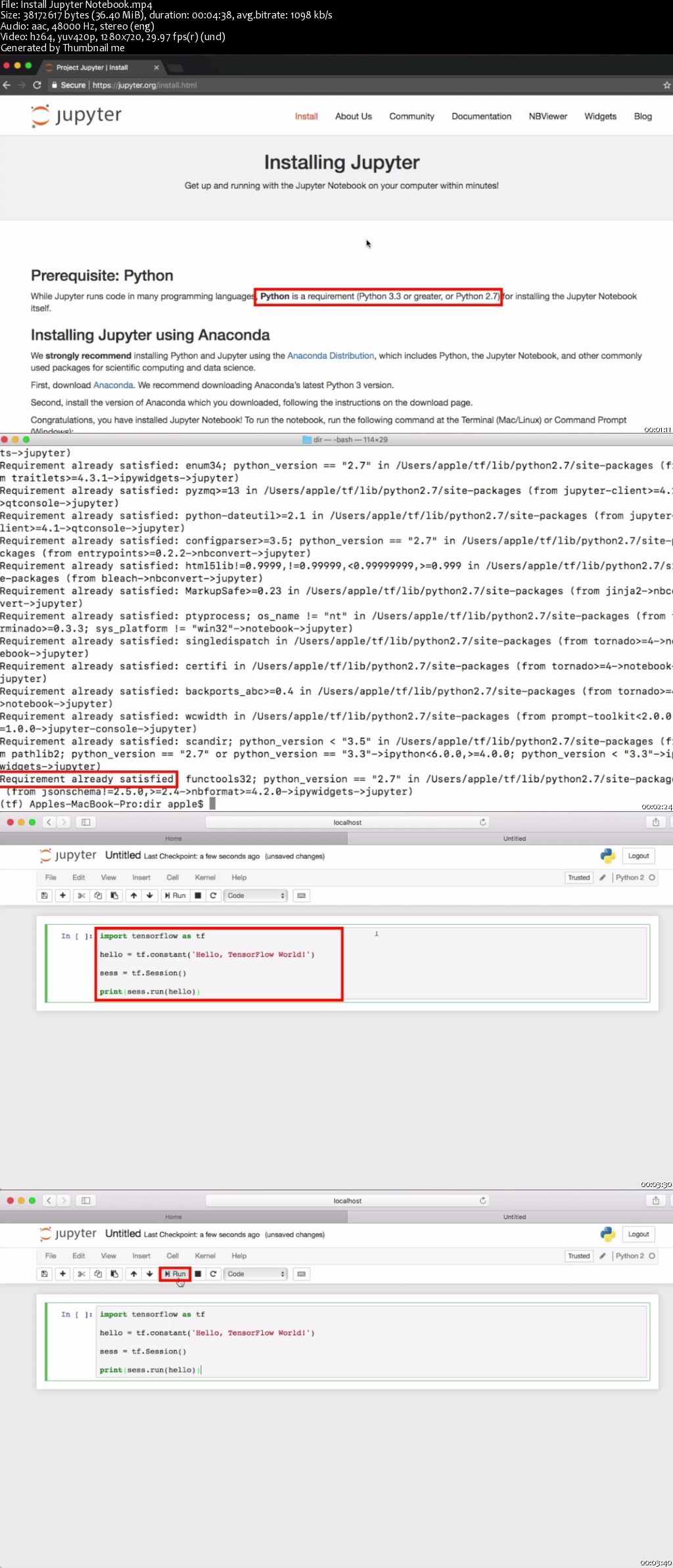Click Save icon in 00:03:30 notebook frame

click(44, 895)
